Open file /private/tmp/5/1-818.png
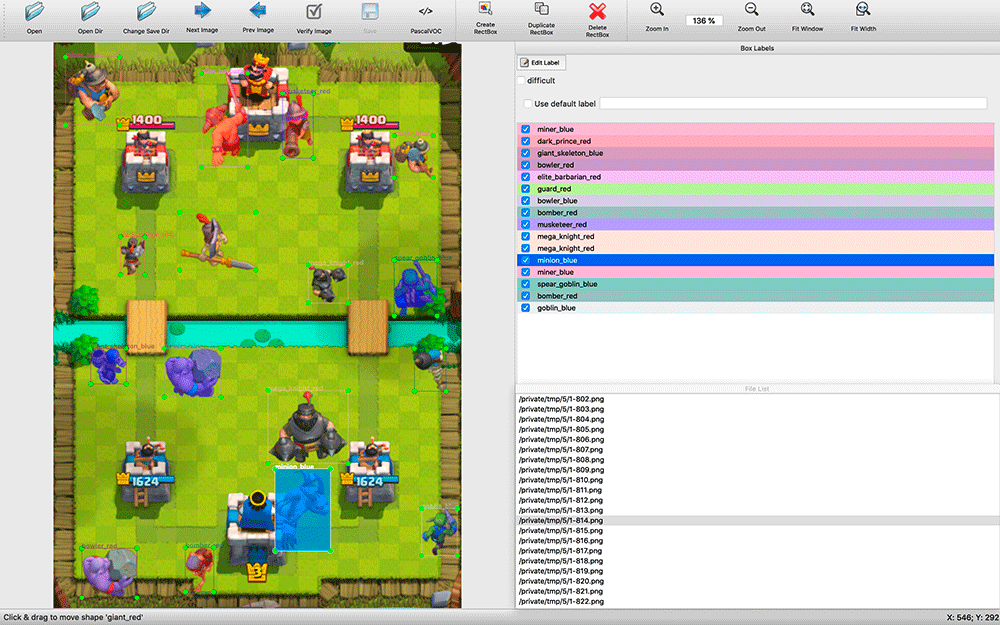Viewport: 1000px width, 625px height. point(561,561)
